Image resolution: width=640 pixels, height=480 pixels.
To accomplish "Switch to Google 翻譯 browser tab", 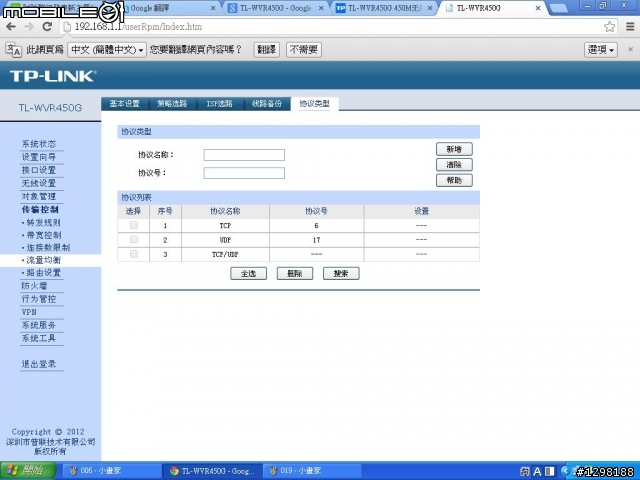I will [169, 8].
